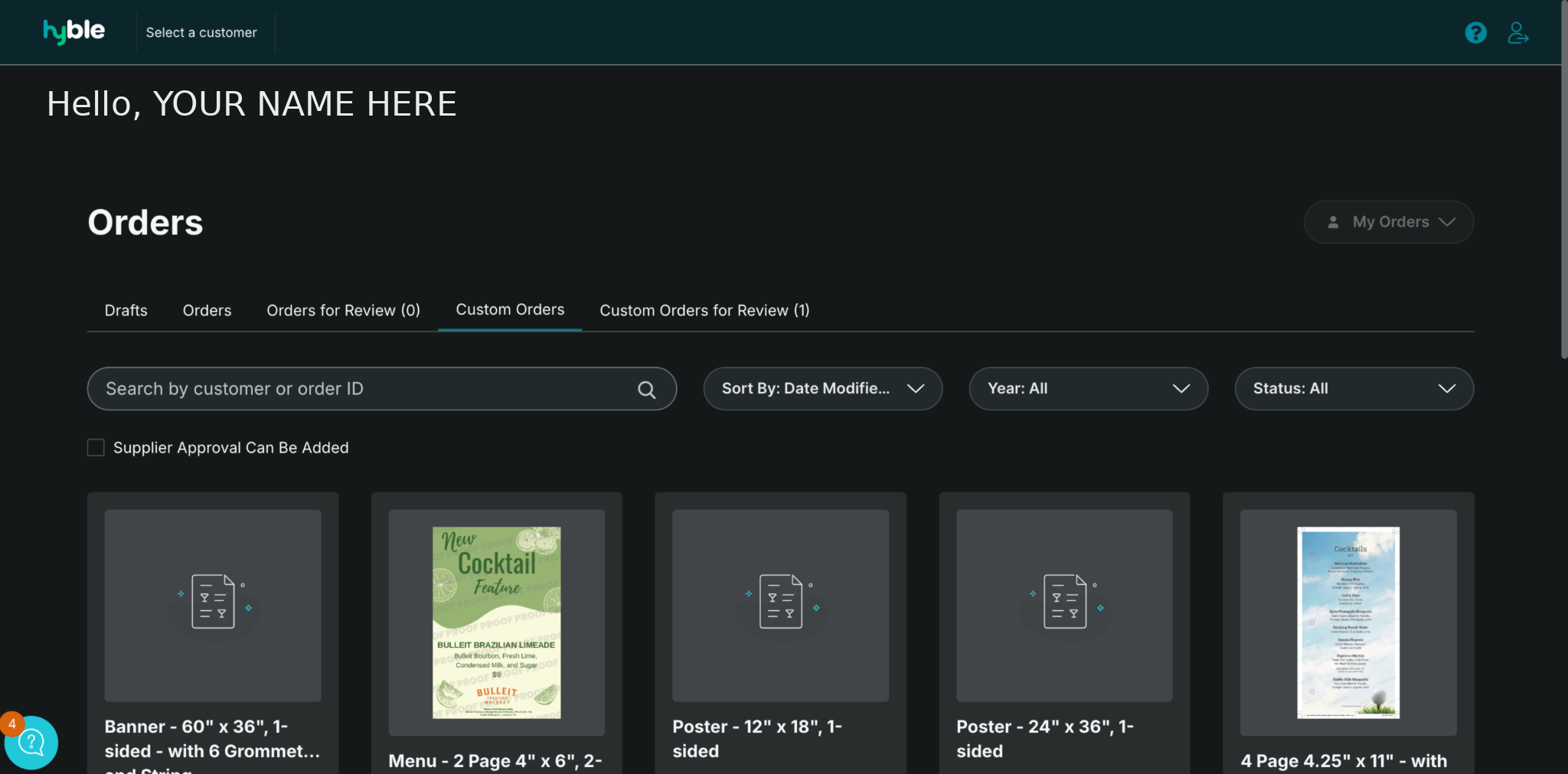Go to Orders for Review tab
Image resolution: width=1568 pixels, height=774 pixels.
pos(343,311)
